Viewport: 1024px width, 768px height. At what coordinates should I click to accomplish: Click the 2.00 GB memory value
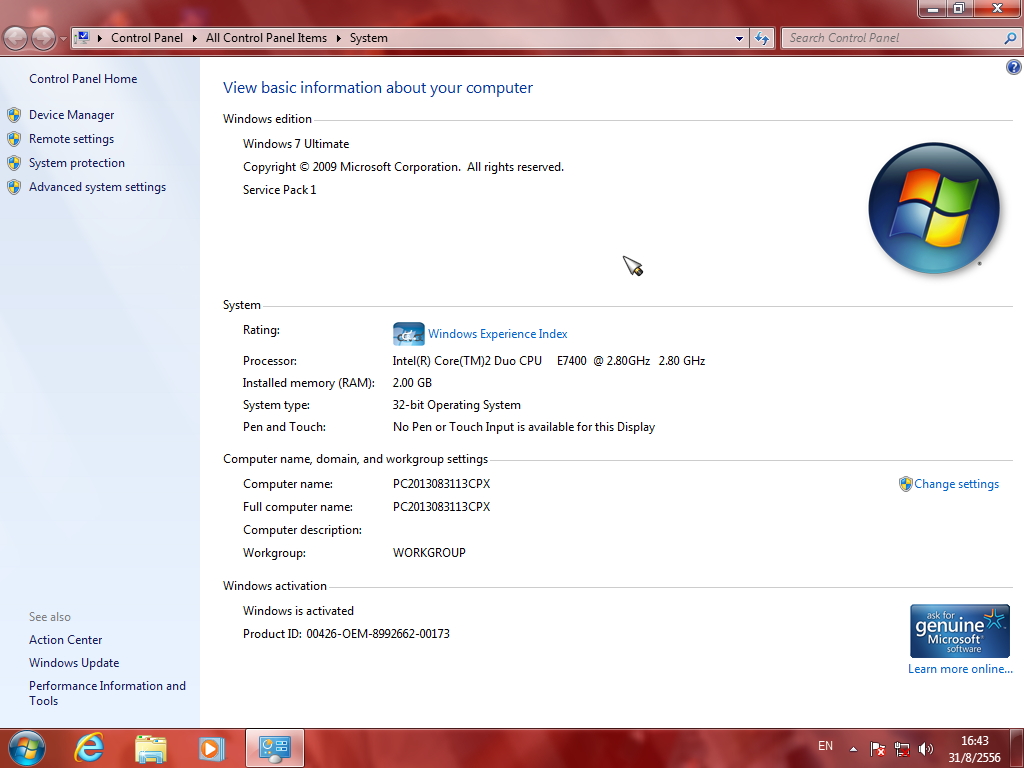412,383
